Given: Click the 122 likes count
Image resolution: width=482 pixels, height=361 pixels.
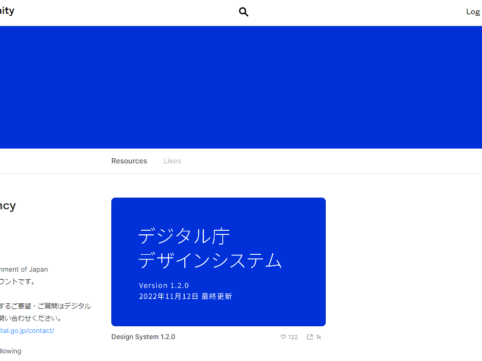Looking at the screenshot, I should coord(293,337).
